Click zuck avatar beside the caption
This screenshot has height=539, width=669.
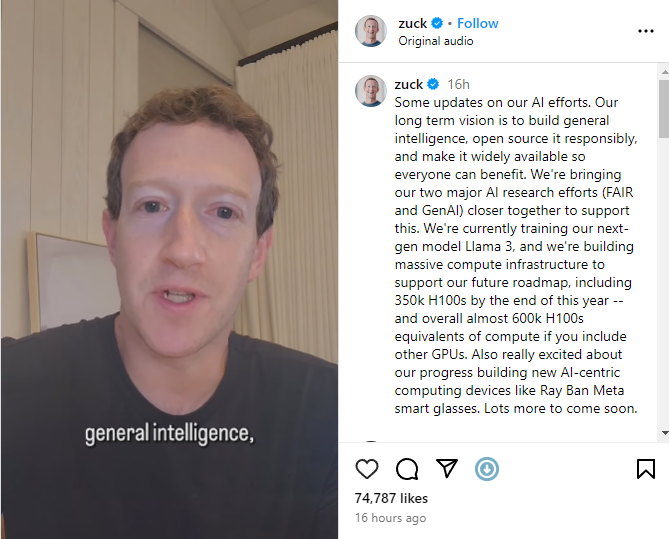coord(371,91)
